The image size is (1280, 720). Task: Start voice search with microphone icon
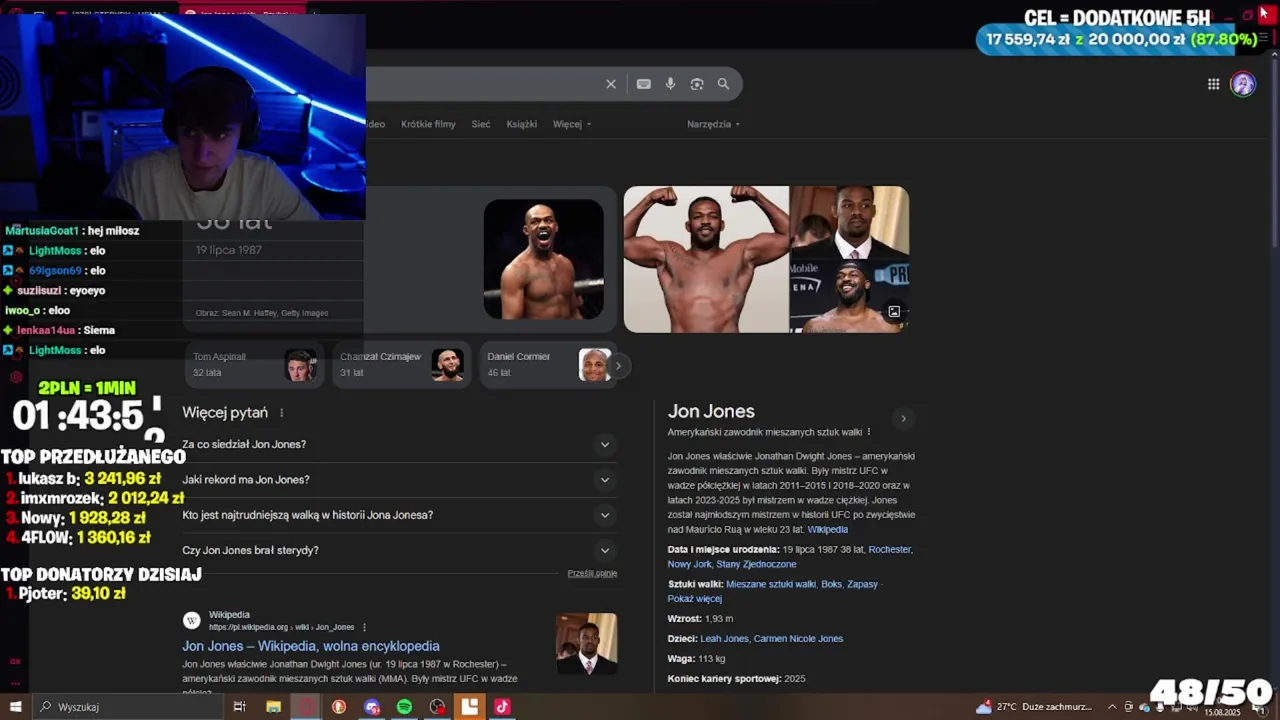(x=670, y=84)
